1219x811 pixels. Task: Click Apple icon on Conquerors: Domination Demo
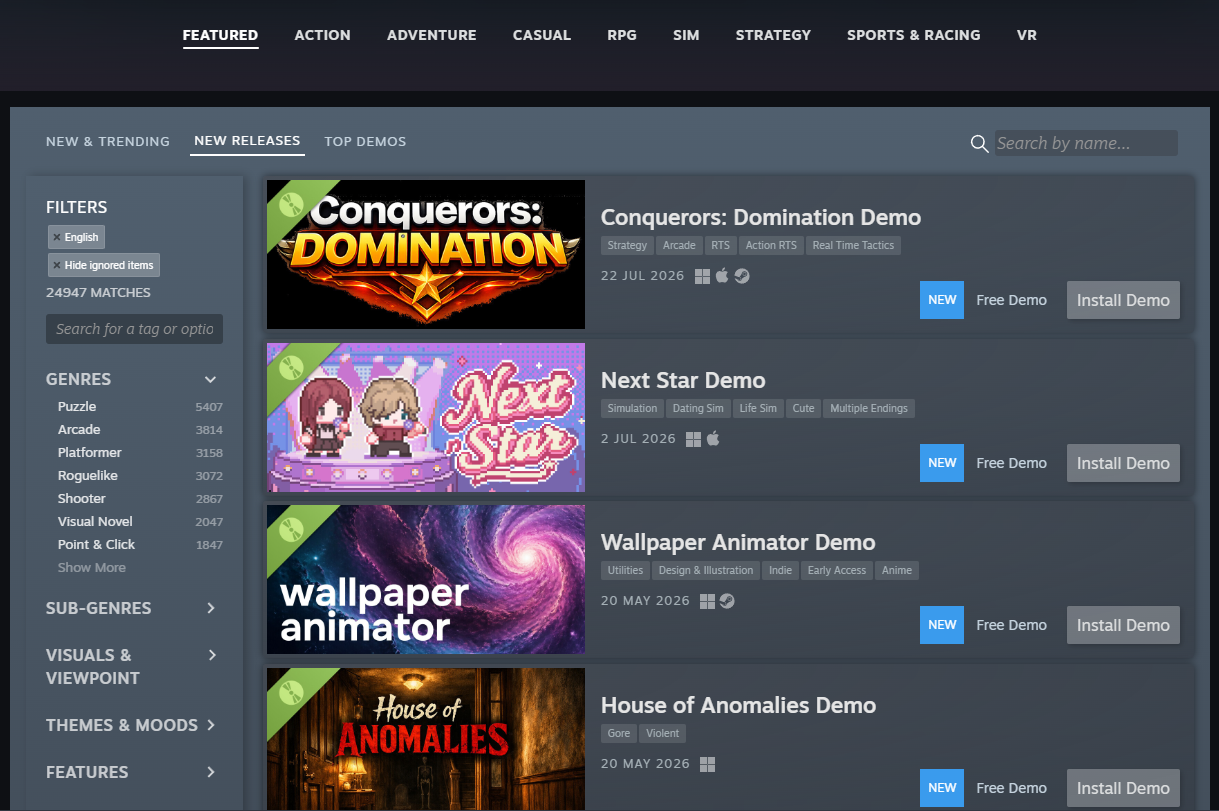coord(722,276)
